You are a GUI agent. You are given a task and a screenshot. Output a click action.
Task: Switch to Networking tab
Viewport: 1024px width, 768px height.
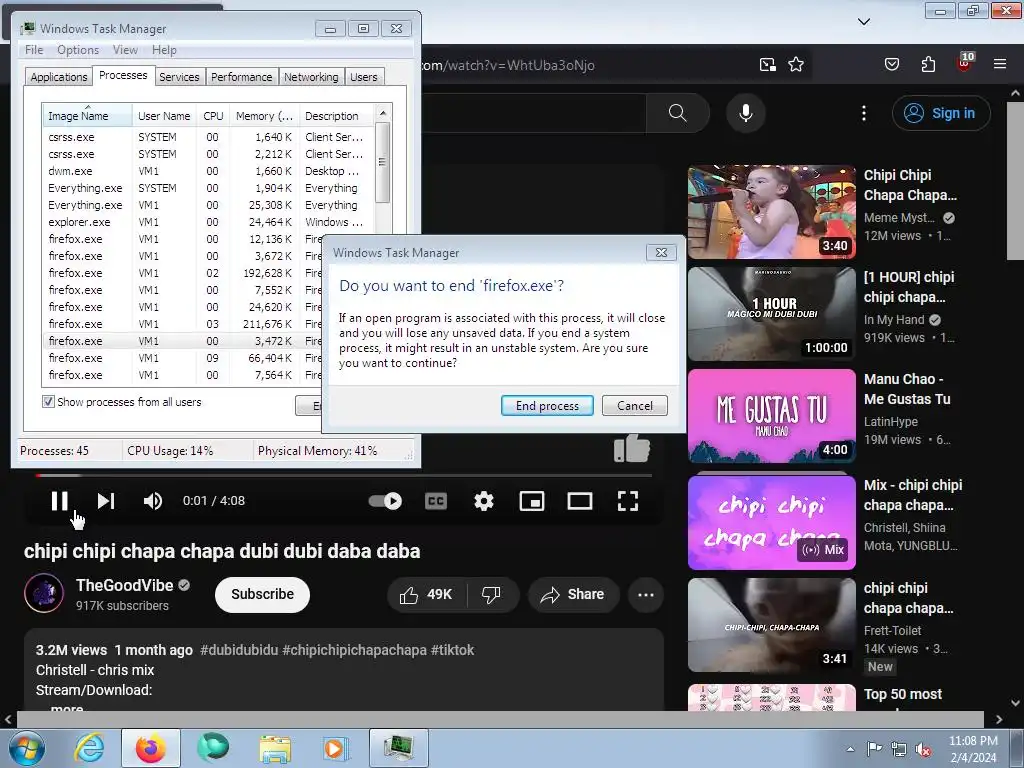click(311, 77)
